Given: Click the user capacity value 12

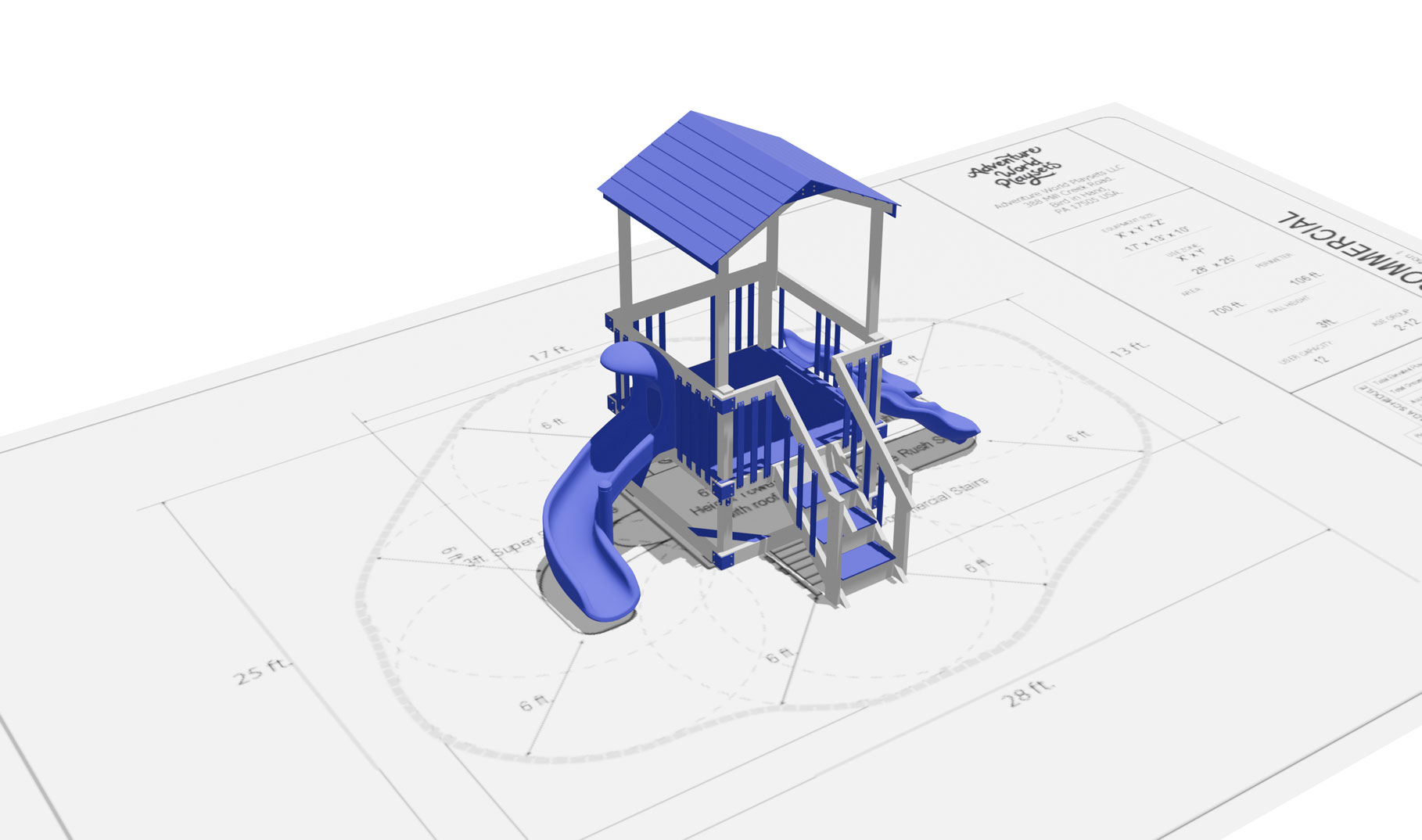Looking at the screenshot, I should [x=1321, y=360].
